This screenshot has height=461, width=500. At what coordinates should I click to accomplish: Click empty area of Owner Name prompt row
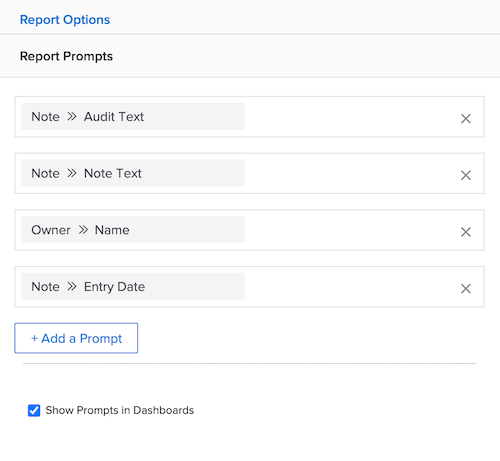click(350, 230)
